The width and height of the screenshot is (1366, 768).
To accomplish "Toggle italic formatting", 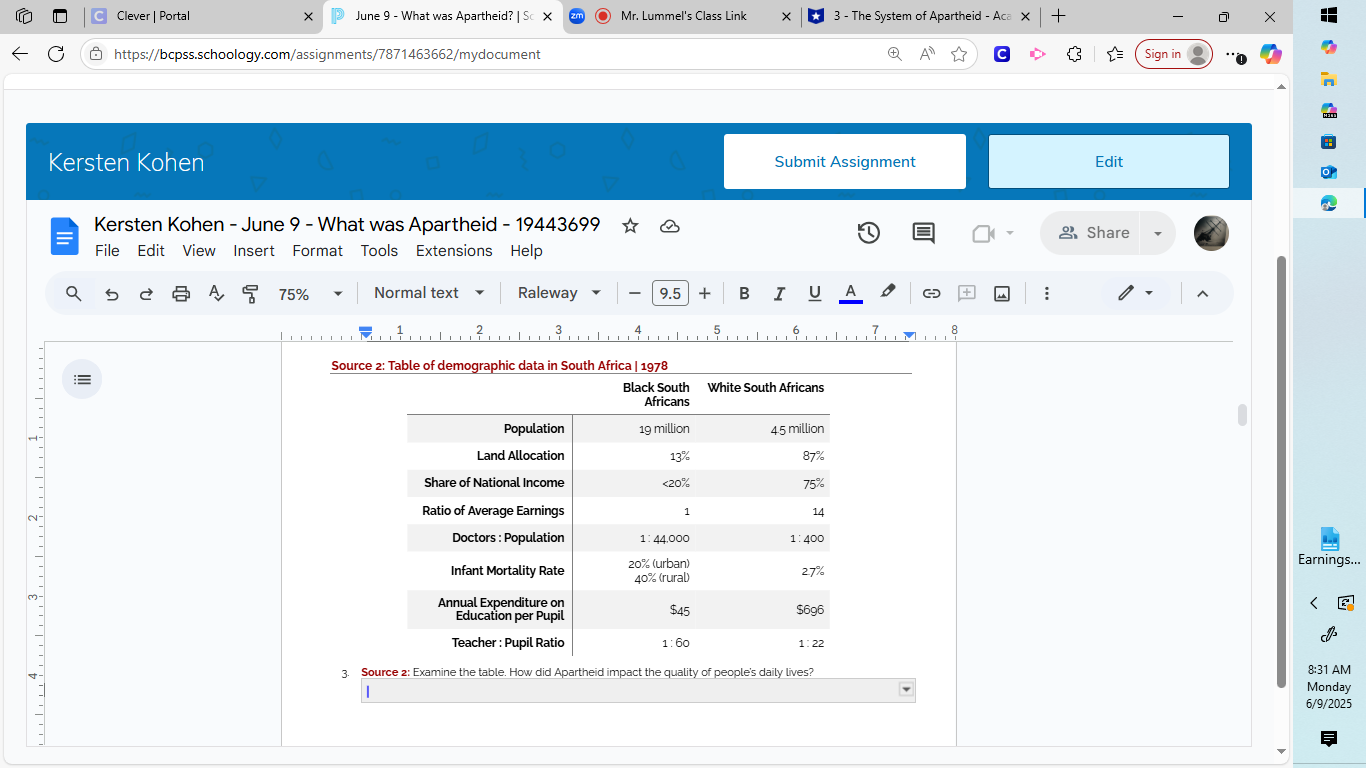I will 779,293.
